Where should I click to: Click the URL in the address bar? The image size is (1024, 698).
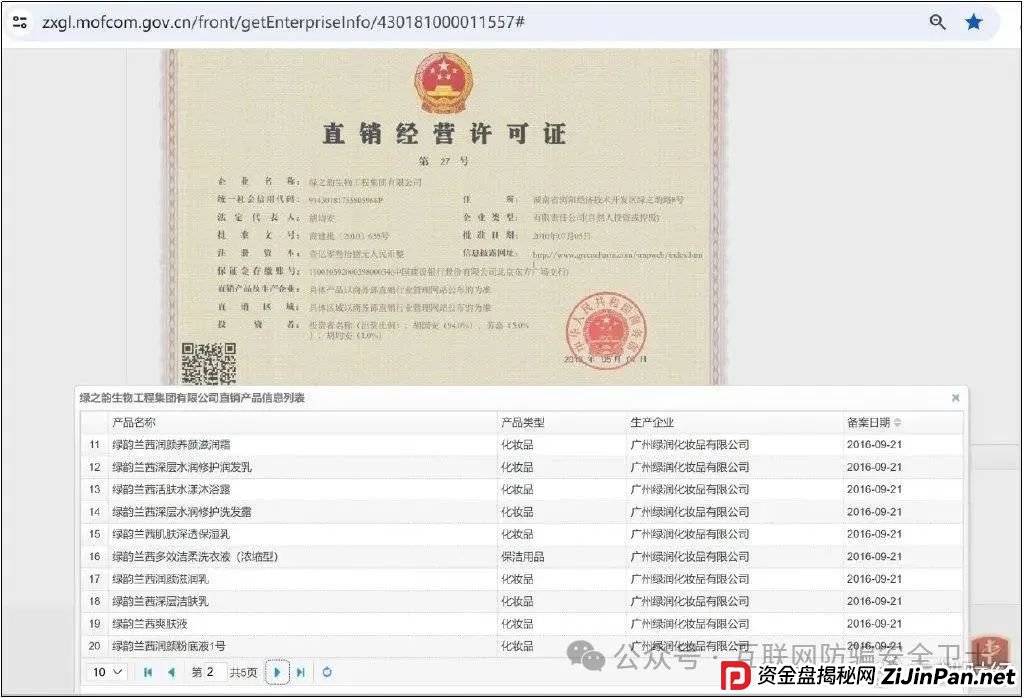(250, 21)
